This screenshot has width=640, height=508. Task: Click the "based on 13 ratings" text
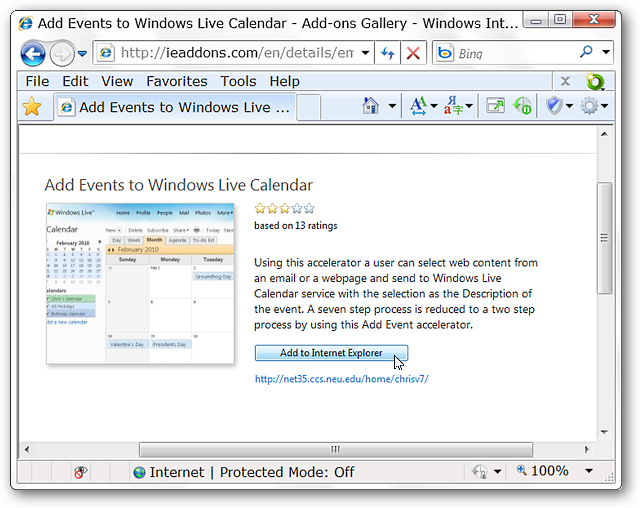296,226
